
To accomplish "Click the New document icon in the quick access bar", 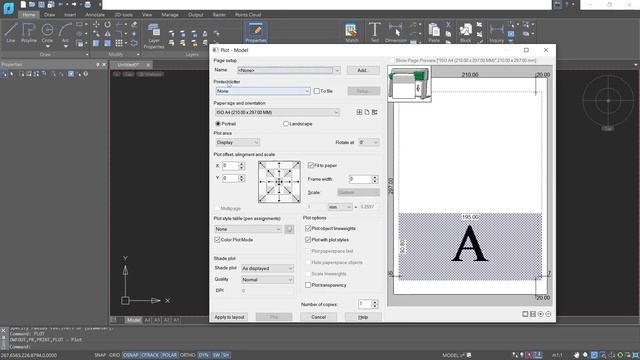I will (x=23, y=4).
